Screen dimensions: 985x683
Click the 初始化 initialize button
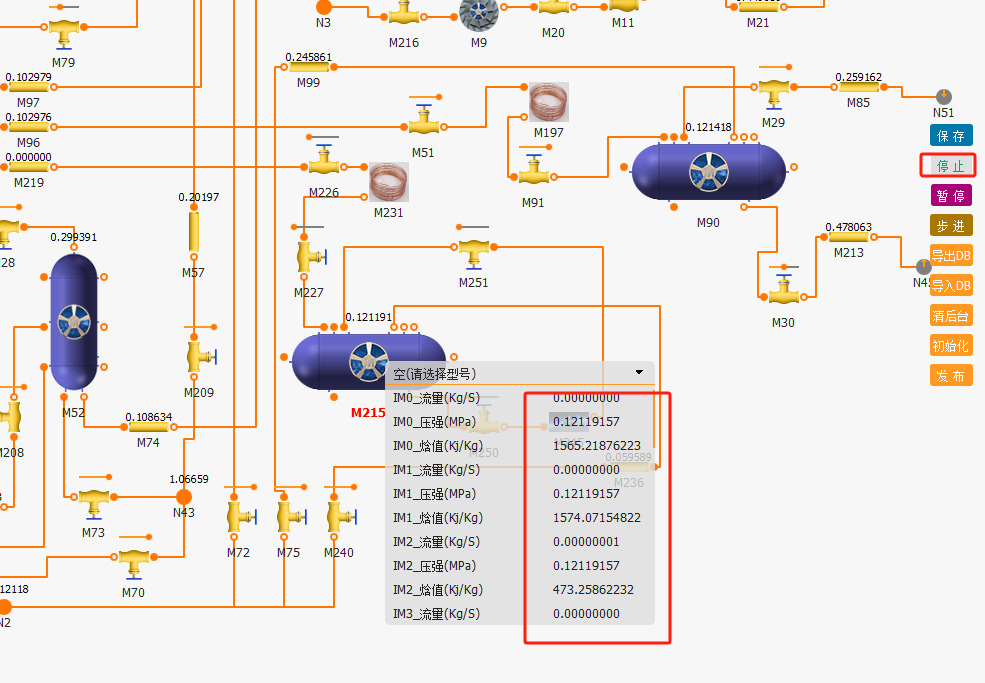[x=951, y=346]
